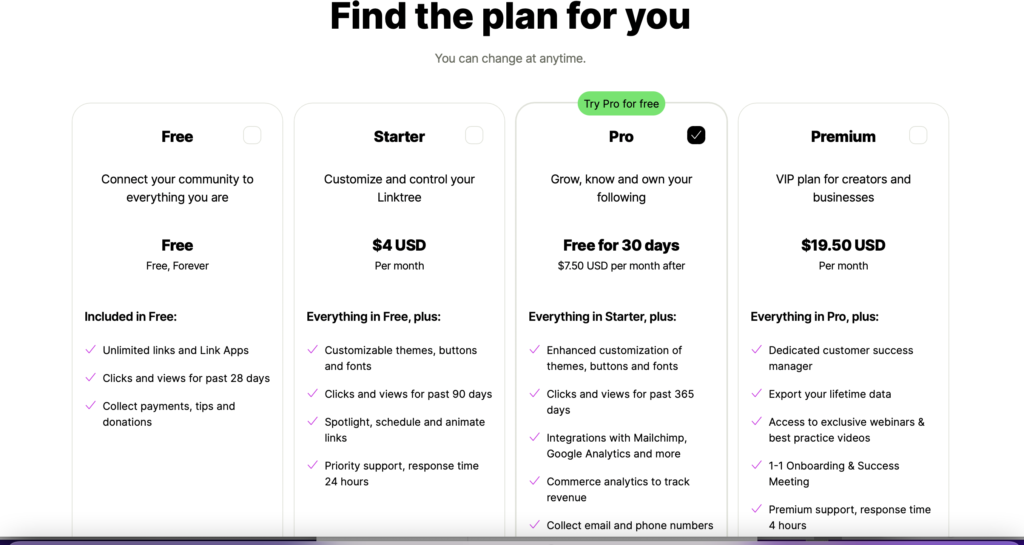Select the Free plan checkbox
This screenshot has height=545, width=1024.
point(252,135)
